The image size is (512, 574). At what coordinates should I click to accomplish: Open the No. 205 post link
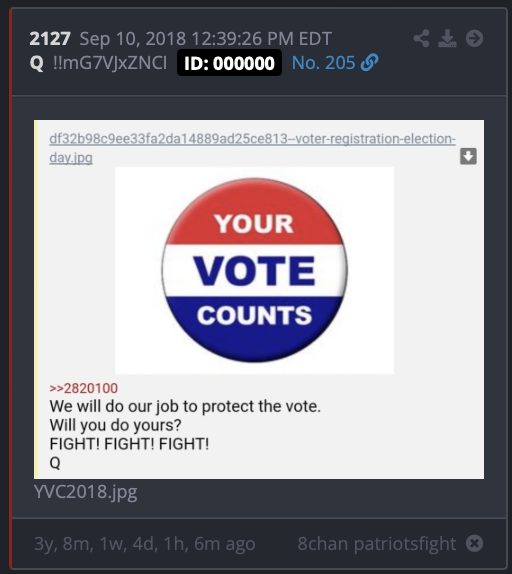click(324, 63)
